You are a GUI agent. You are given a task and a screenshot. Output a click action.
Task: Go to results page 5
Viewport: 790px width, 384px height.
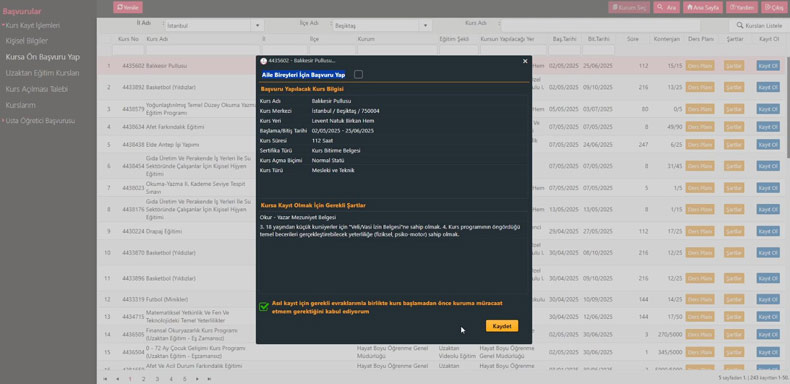184,378
